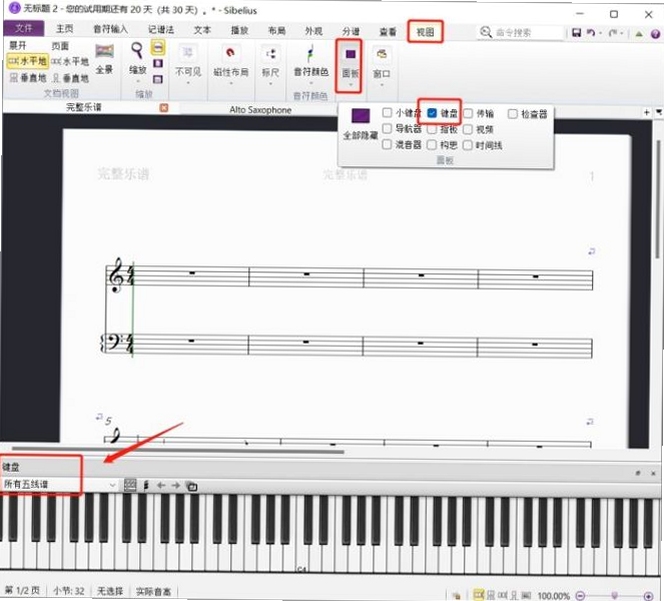Enable the 指板 fretboard checkbox
664x601 pixels.
coord(432,129)
